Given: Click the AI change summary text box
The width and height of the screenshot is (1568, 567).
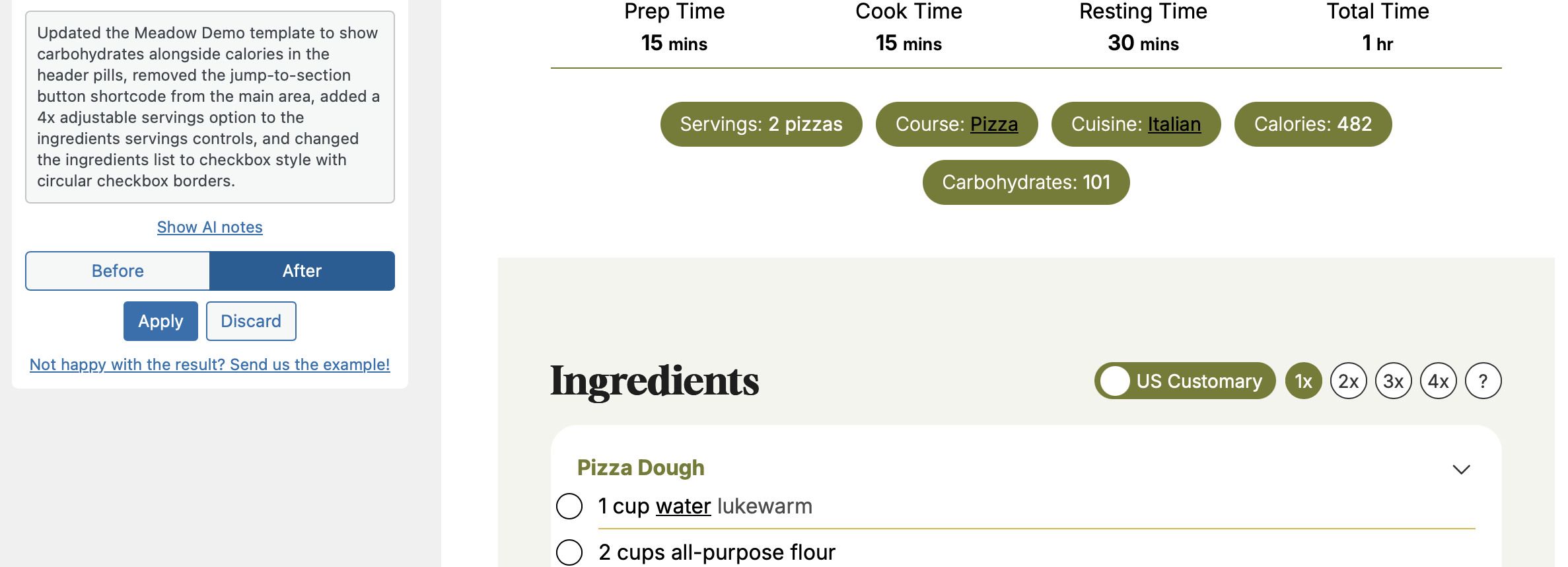Looking at the screenshot, I should (209, 107).
